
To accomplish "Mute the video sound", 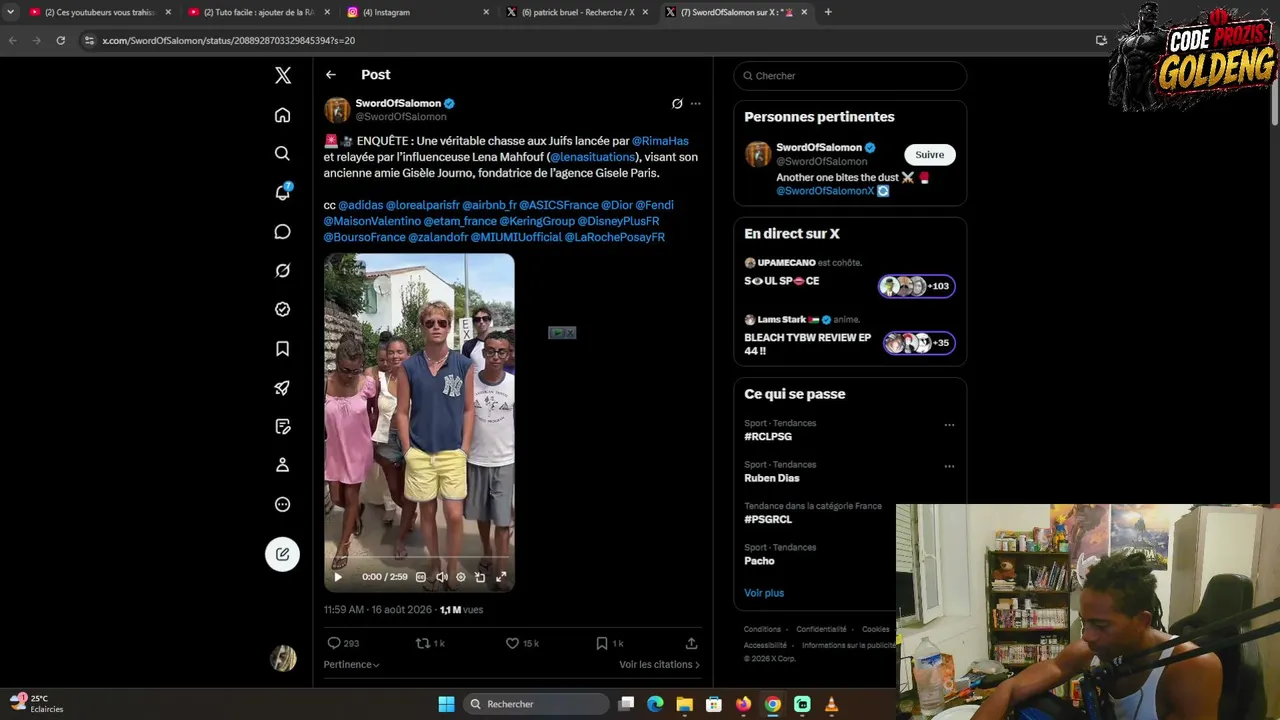I will tap(442, 577).
